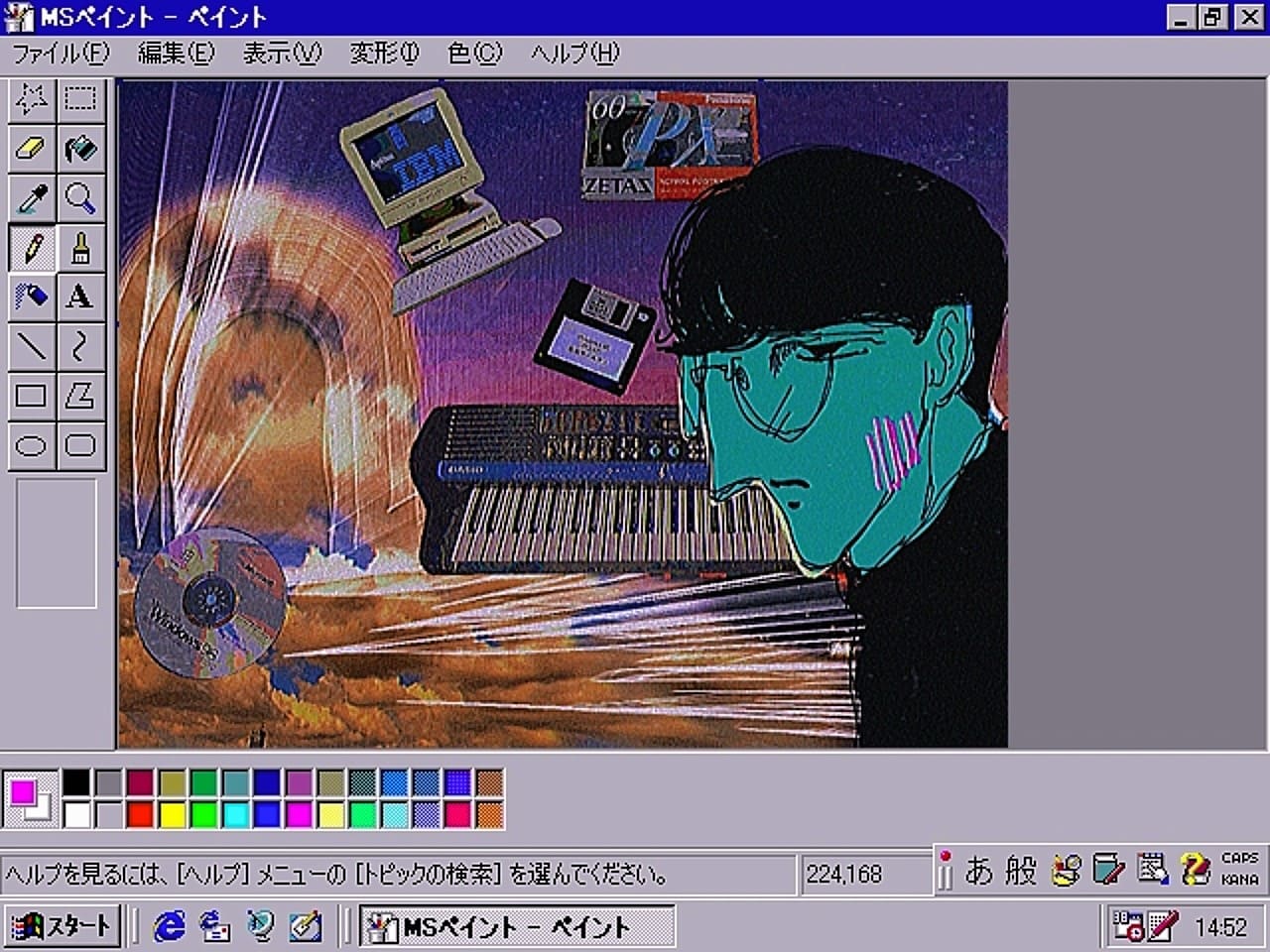The width and height of the screenshot is (1270, 952).
Task: Choose the Ellipse shape tool
Action: (x=32, y=445)
